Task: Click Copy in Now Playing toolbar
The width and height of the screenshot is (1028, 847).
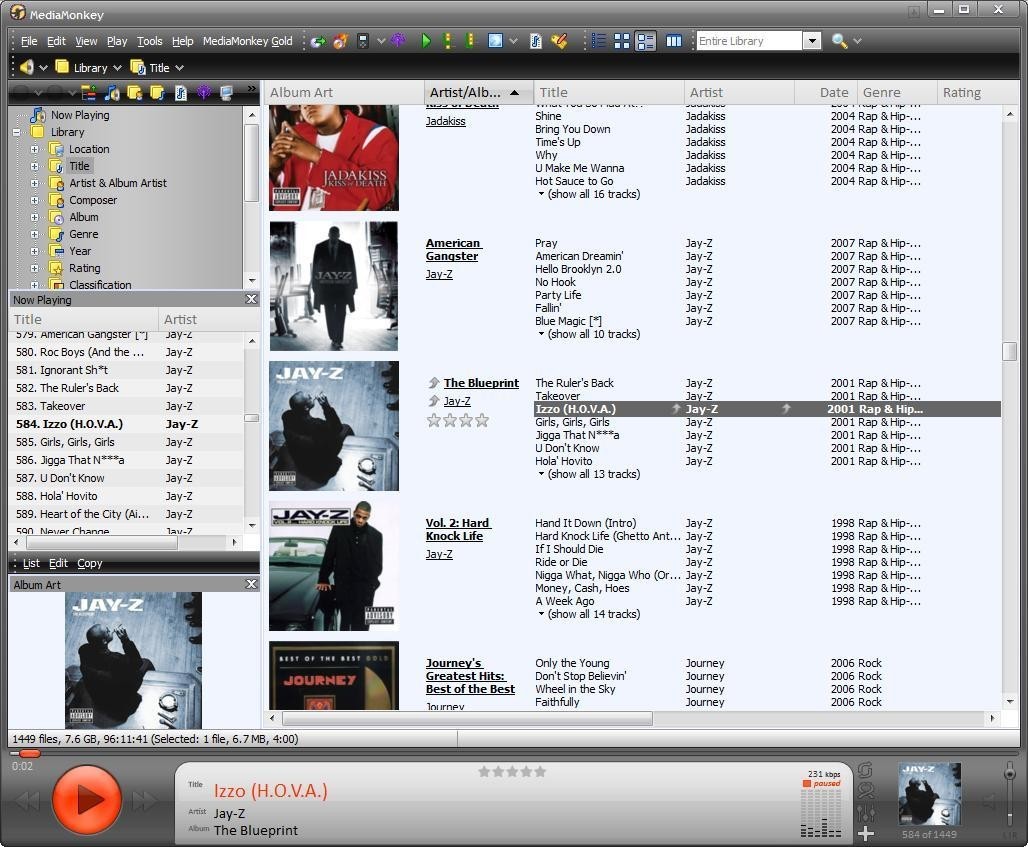Action: point(89,563)
